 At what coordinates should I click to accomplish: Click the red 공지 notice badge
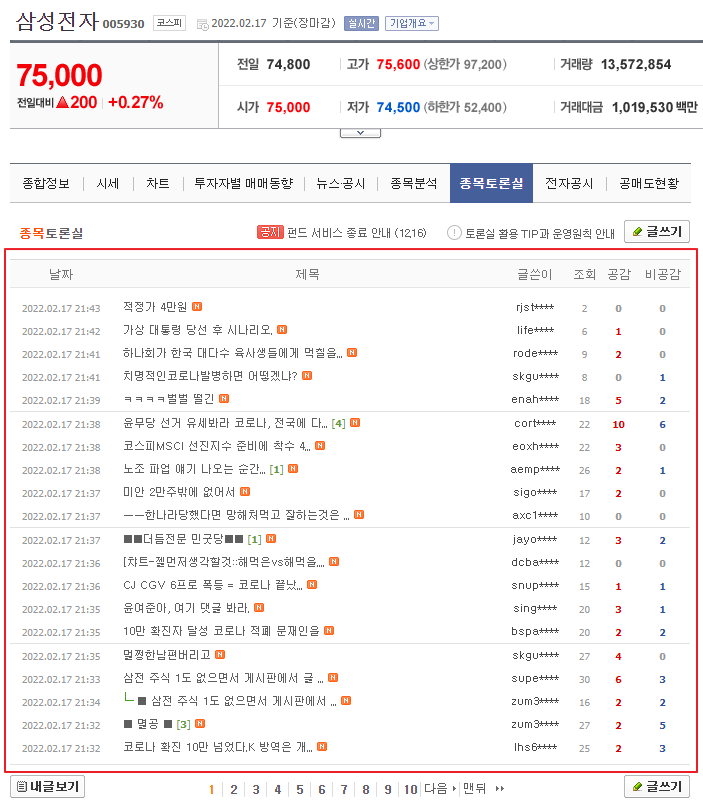pos(270,232)
